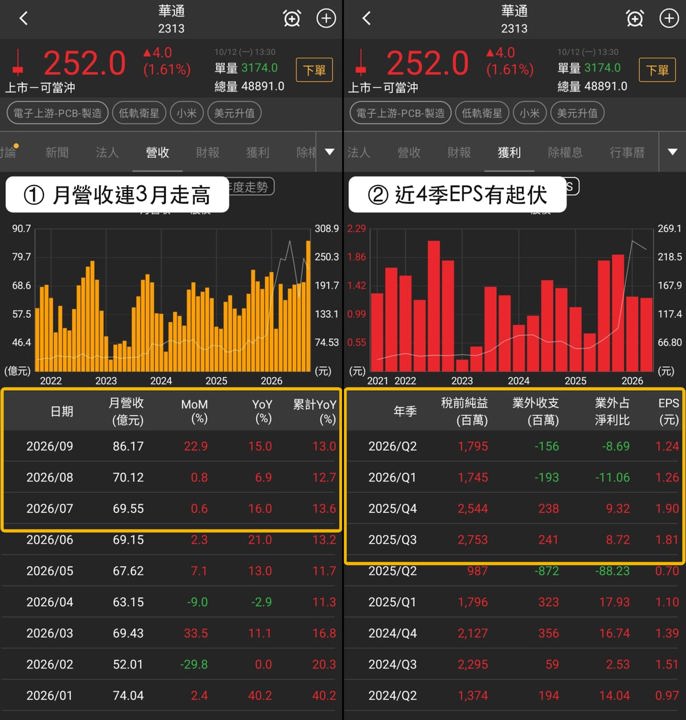Click the red candlestick icon beside 252.0 on left
The height and width of the screenshot is (720, 686).
click(x=18, y=62)
